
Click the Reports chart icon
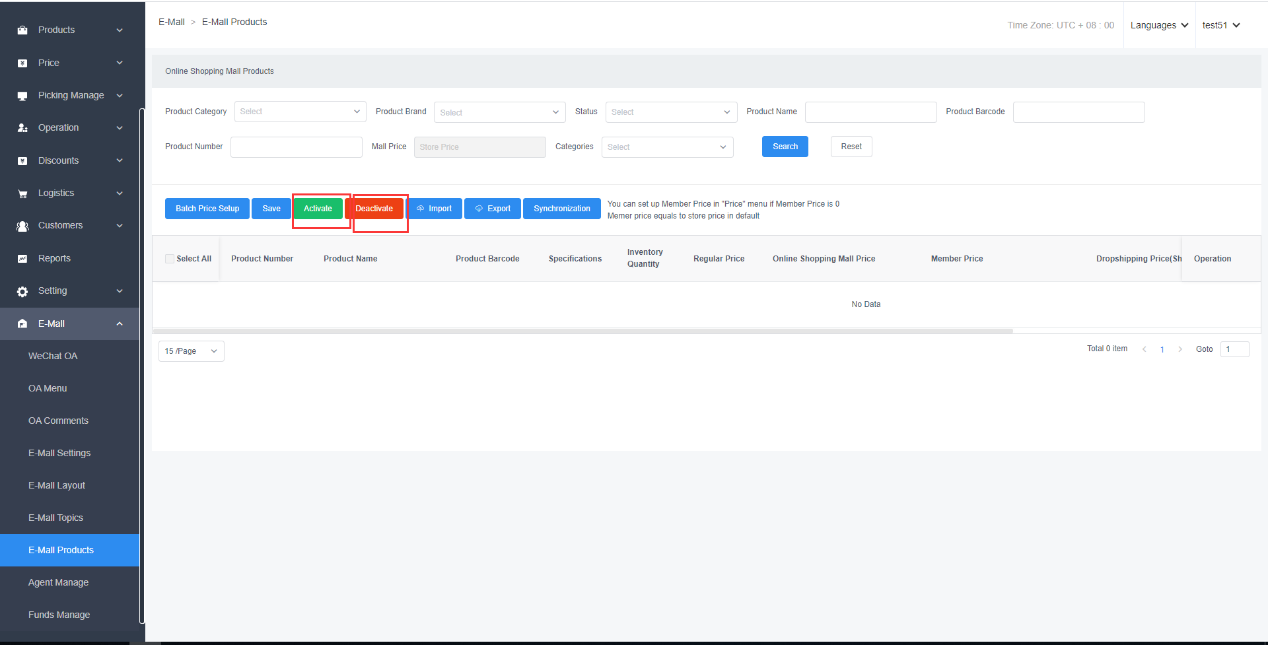22,259
